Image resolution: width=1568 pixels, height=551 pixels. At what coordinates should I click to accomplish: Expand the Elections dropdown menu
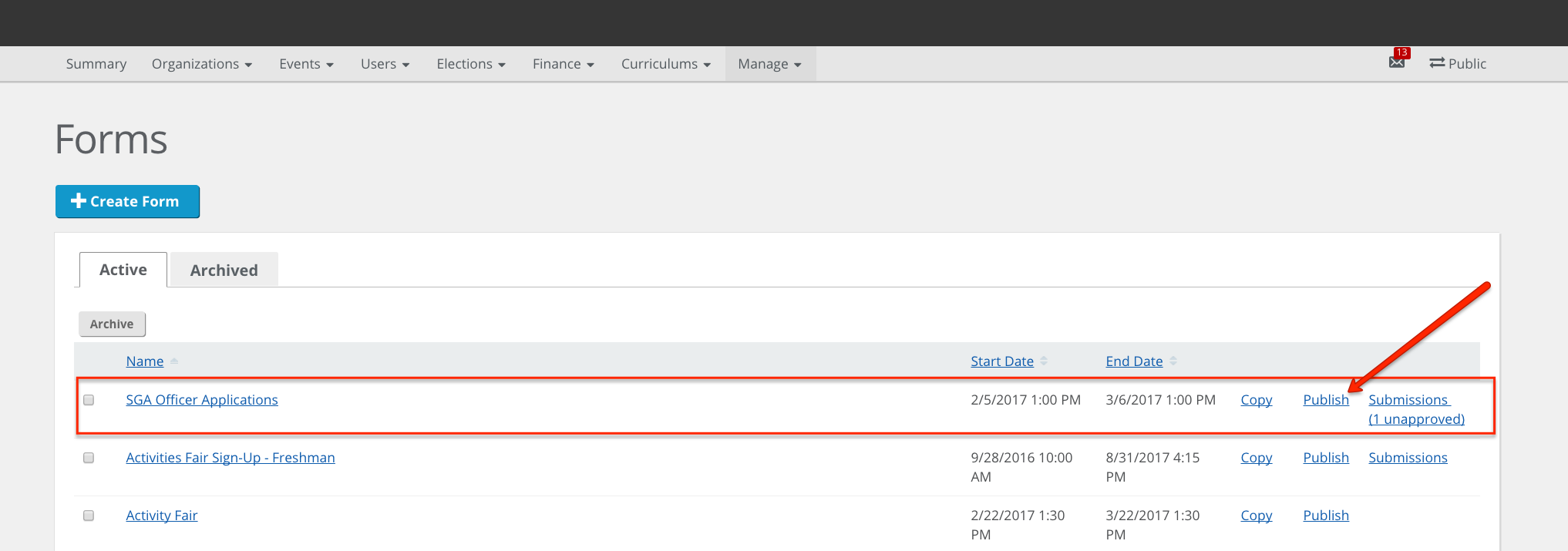(x=471, y=64)
